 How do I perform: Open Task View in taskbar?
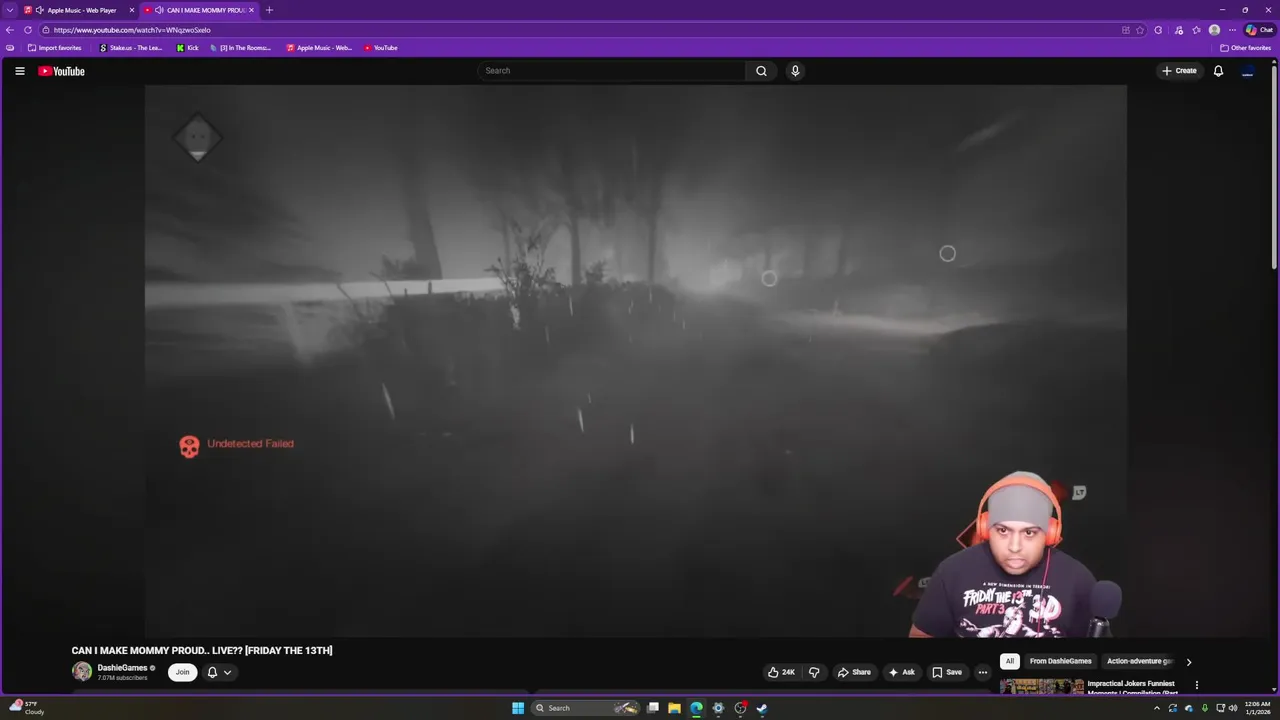(653, 708)
